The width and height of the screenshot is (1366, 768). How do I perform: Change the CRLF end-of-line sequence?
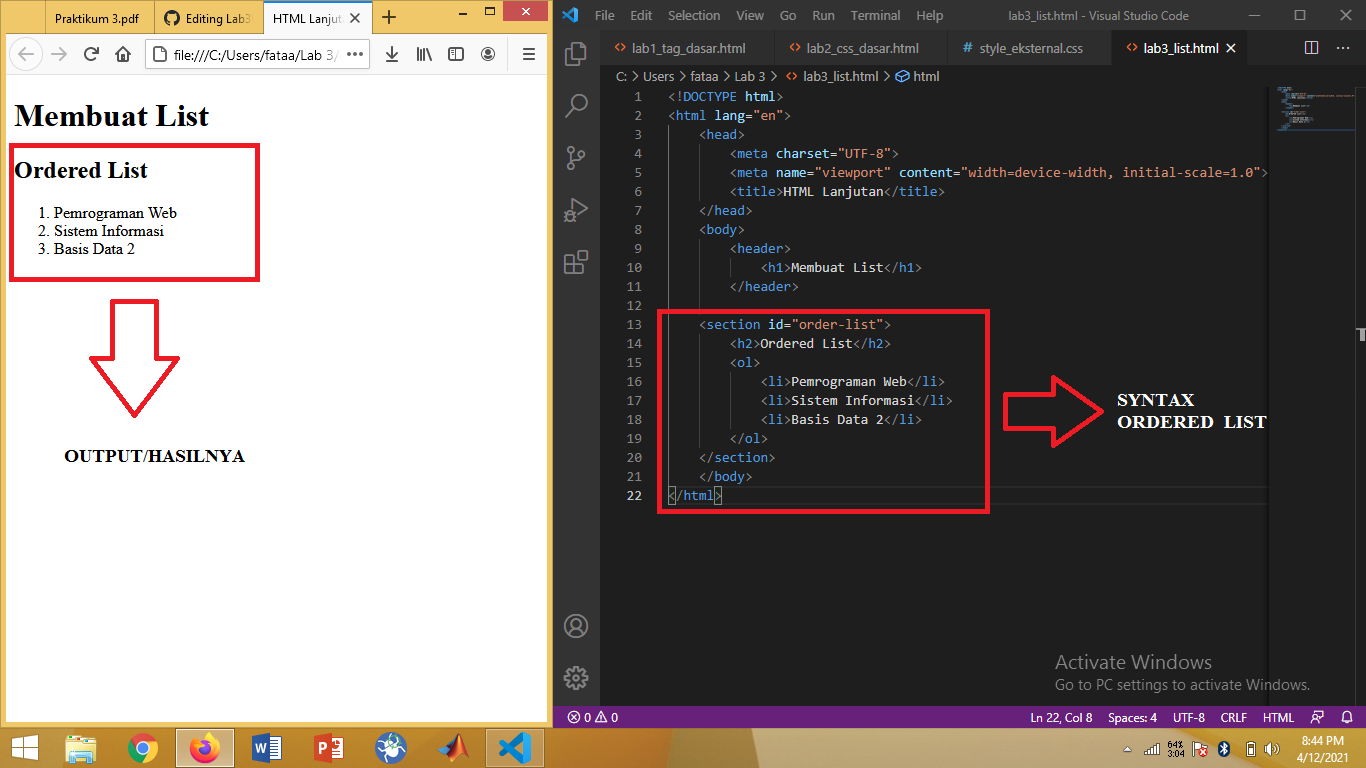1234,717
